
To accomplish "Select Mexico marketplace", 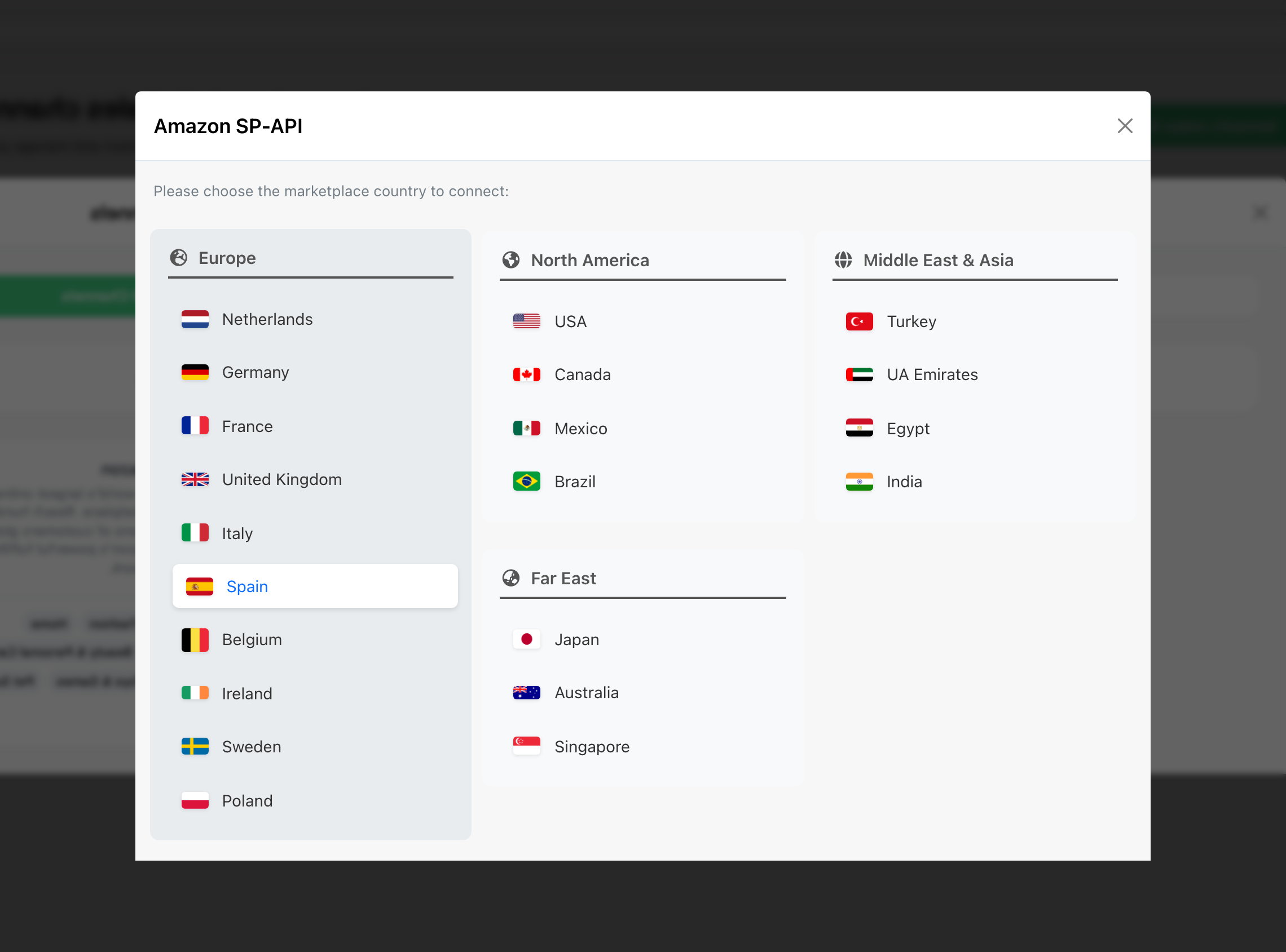I will 643,428.
